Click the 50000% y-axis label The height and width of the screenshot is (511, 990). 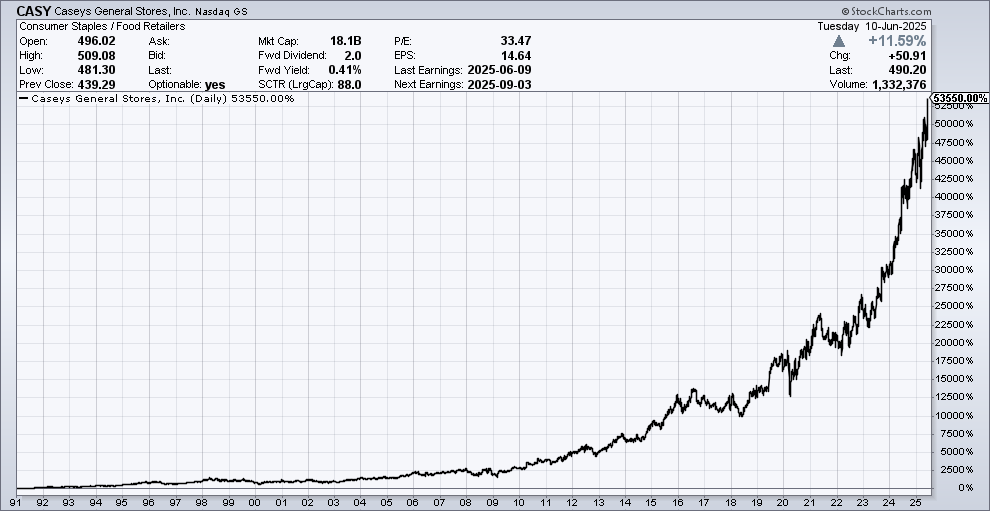(955, 124)
